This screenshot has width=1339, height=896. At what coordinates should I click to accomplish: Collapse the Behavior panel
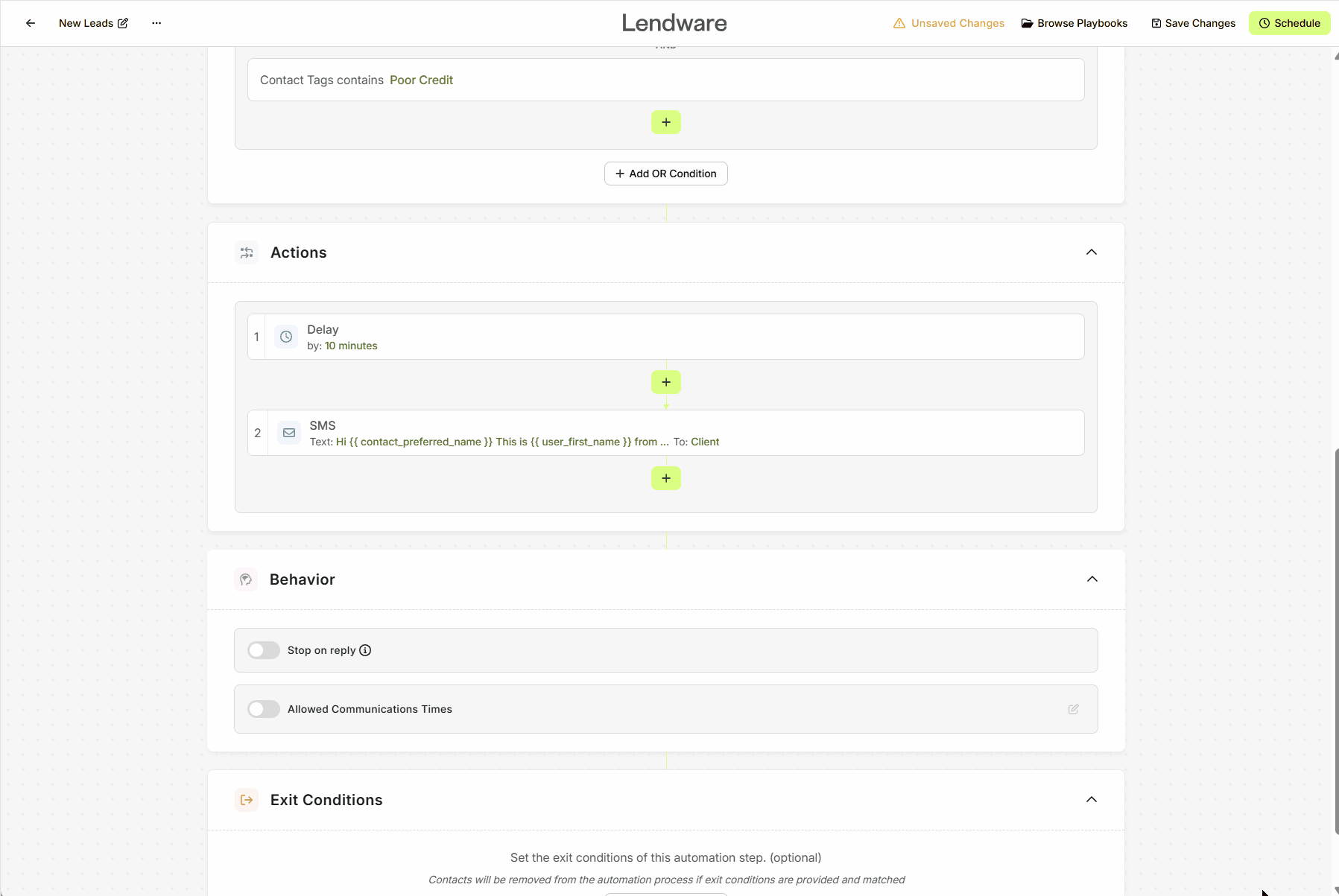click(x=1091, y=579)
